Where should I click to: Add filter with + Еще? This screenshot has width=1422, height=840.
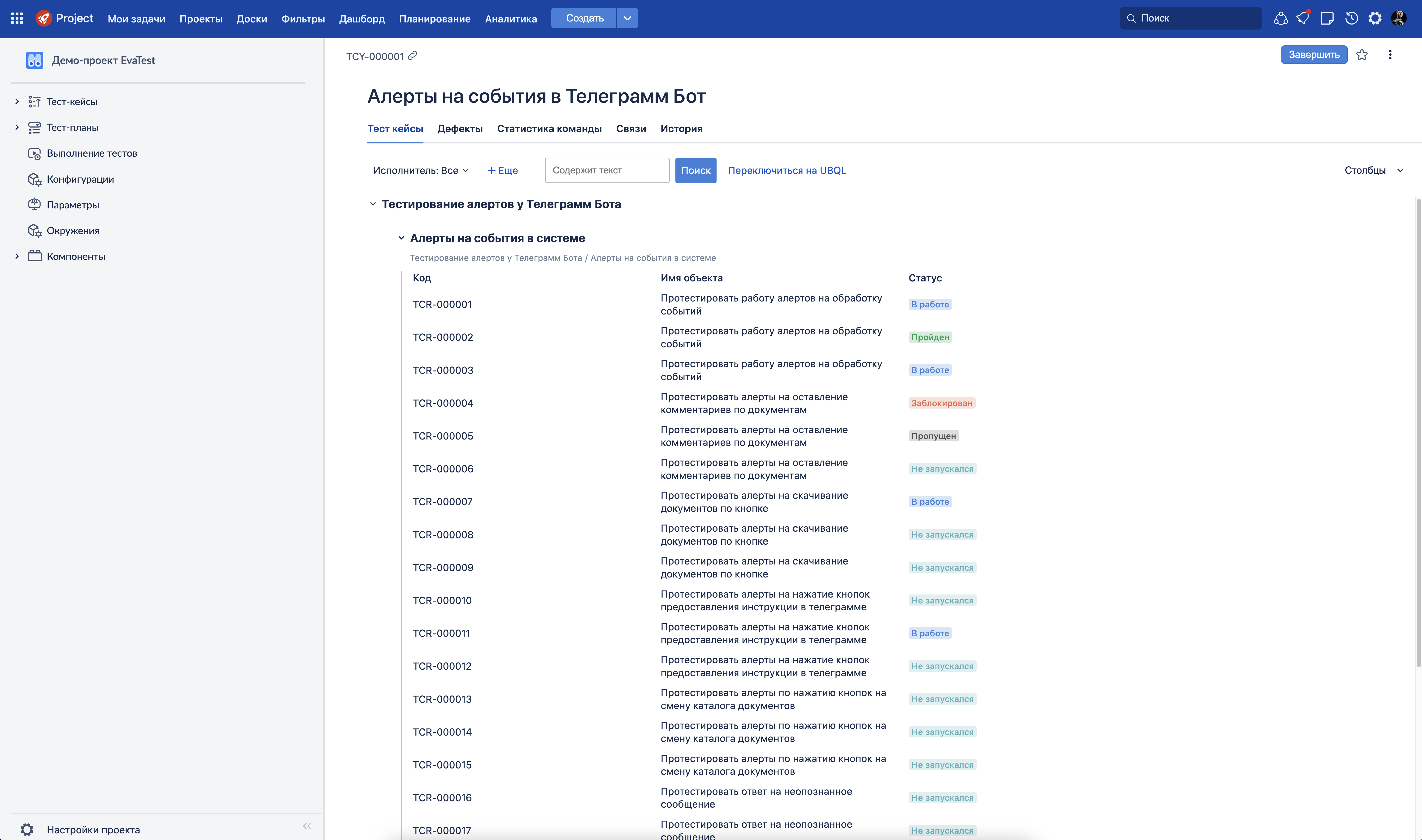pos(503,170)
